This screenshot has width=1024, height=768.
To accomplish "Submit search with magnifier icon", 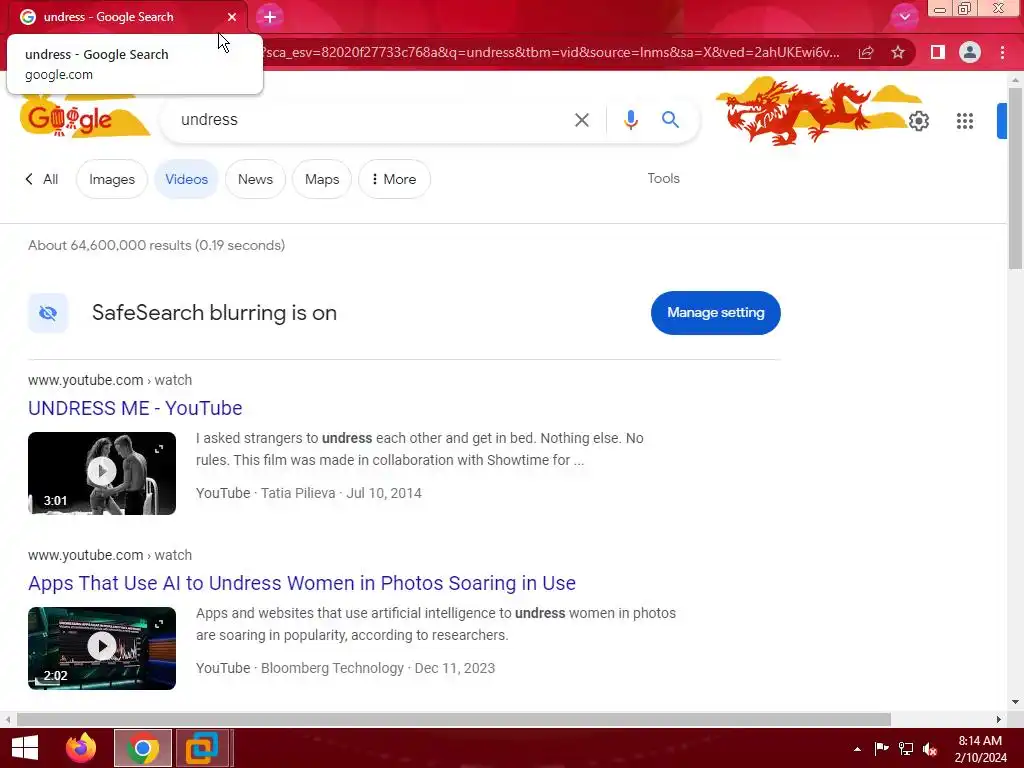I will tap(670, 120).
